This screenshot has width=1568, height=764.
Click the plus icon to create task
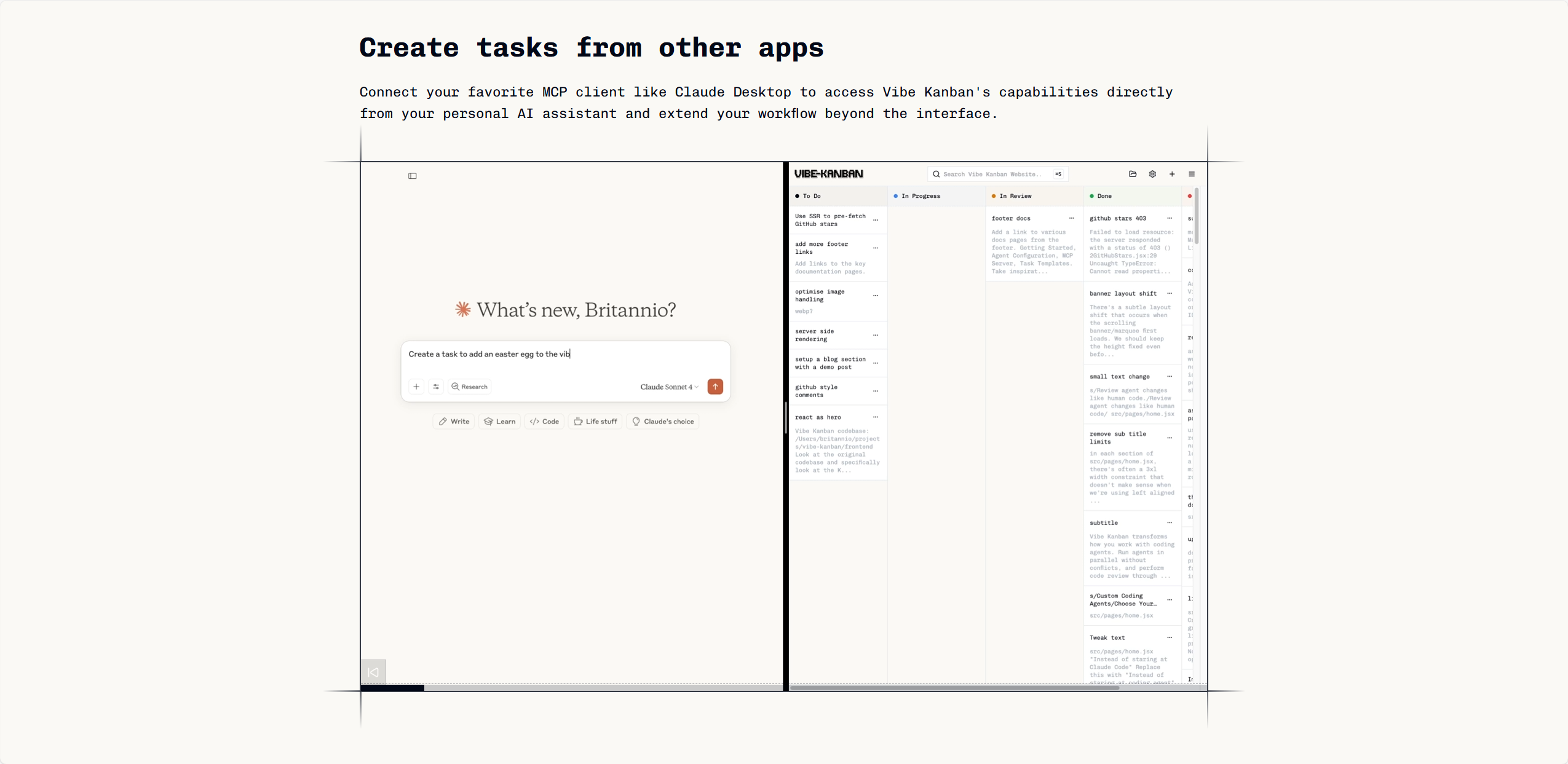click(1172, 174)
